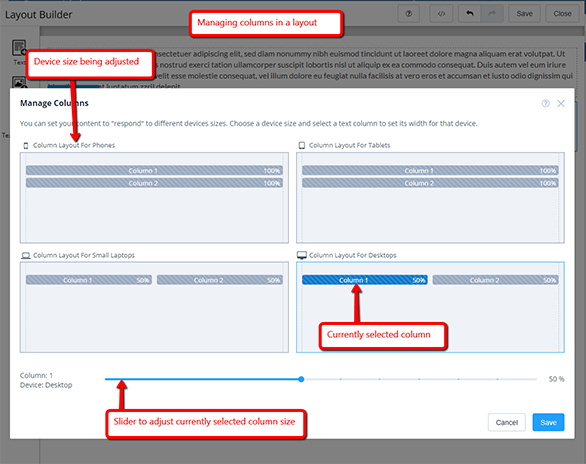The image size is (586, 464).
Task: Select the image widget icon in sidebar
Action: pyautogui.click(x=19, y=83)
